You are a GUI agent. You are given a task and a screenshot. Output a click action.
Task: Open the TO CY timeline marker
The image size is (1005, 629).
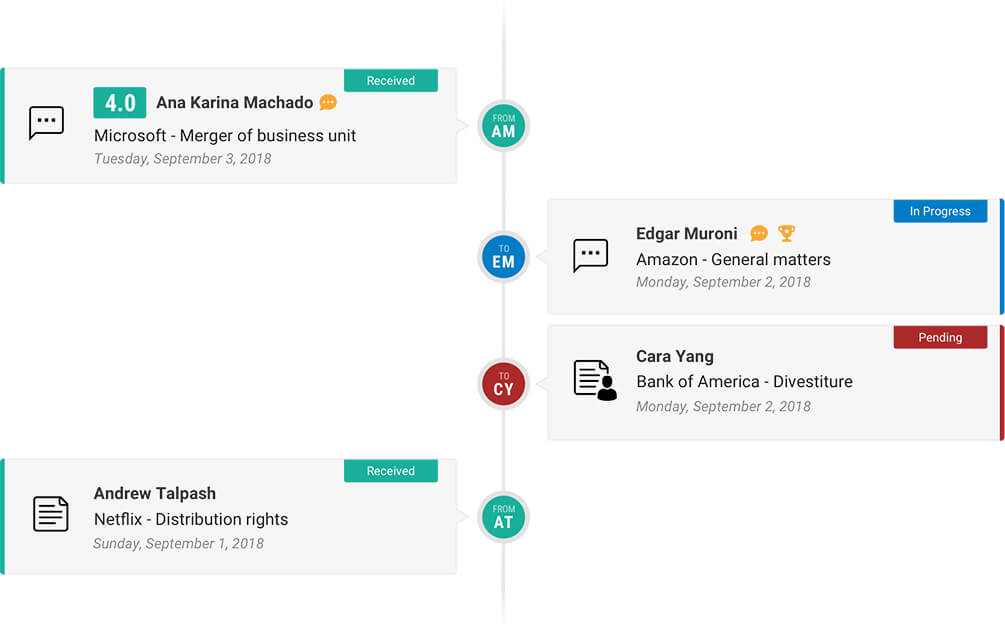(503, 383)
